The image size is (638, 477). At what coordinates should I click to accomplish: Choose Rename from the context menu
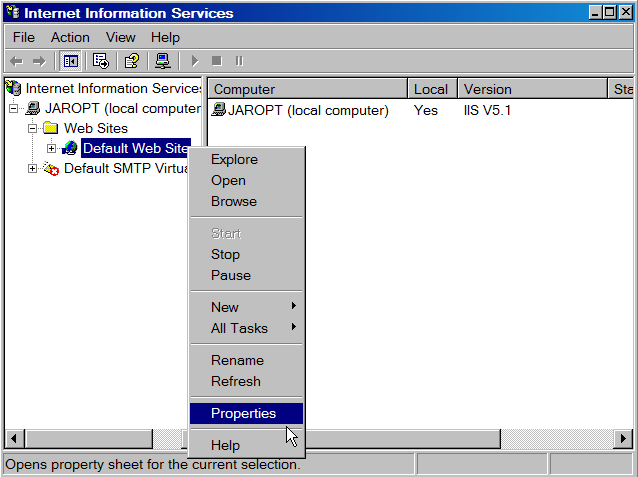pyautogui.click(x=247, y=360)
